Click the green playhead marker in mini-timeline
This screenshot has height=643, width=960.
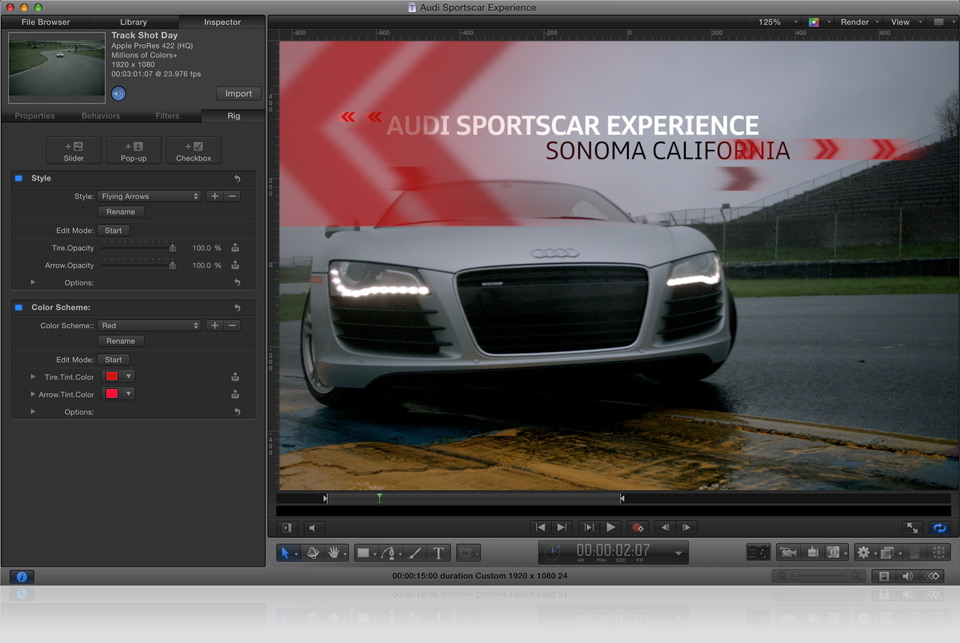pos(380,497)
